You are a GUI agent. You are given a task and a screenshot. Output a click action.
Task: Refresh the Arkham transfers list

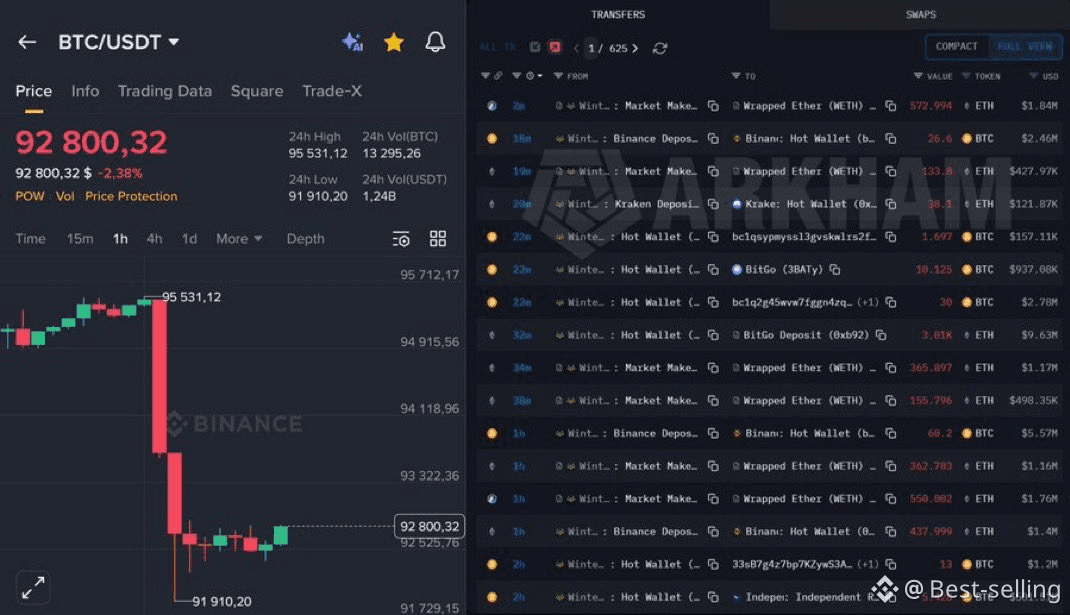[660, 48]
